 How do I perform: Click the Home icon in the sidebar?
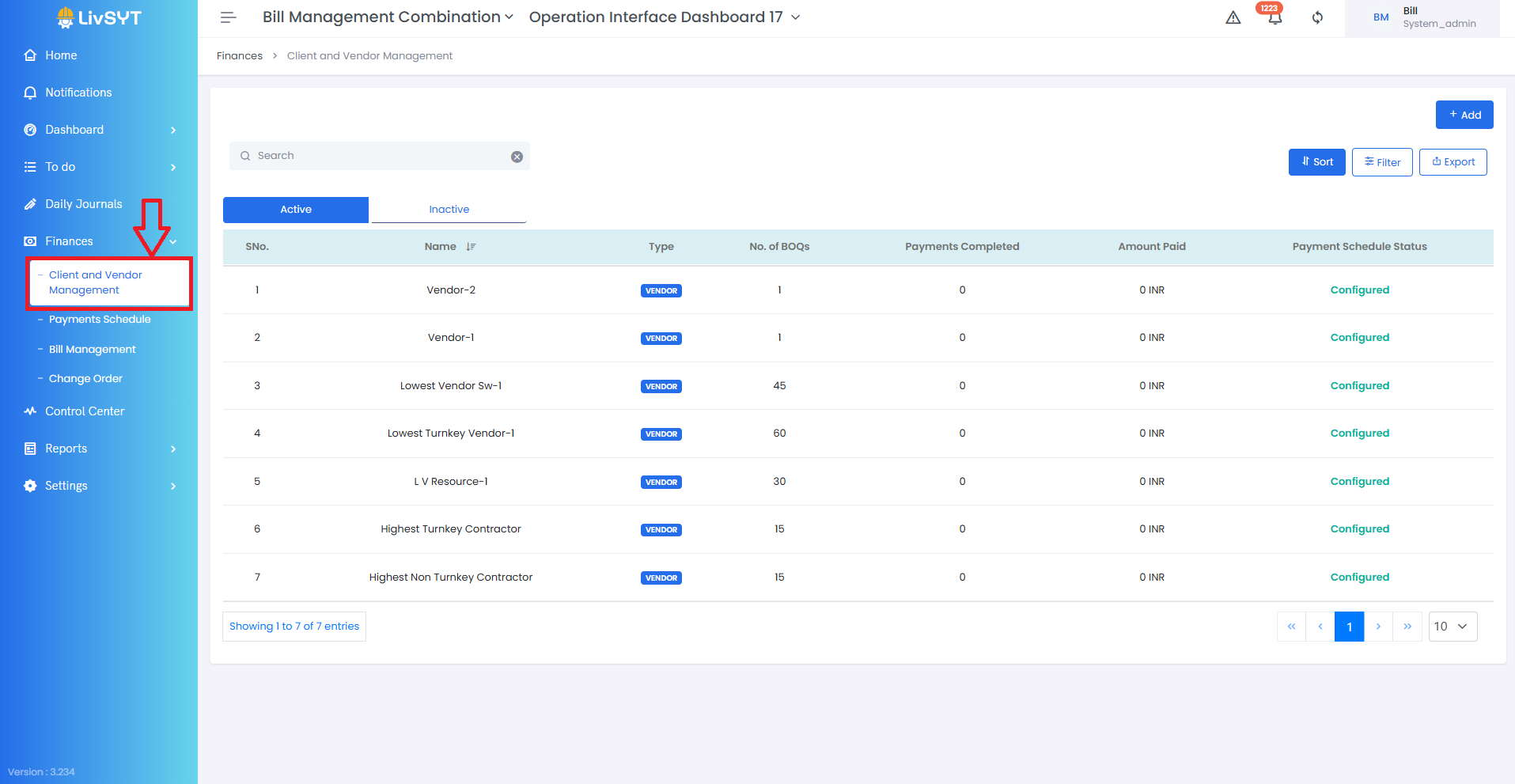click(x=30, y=55)
